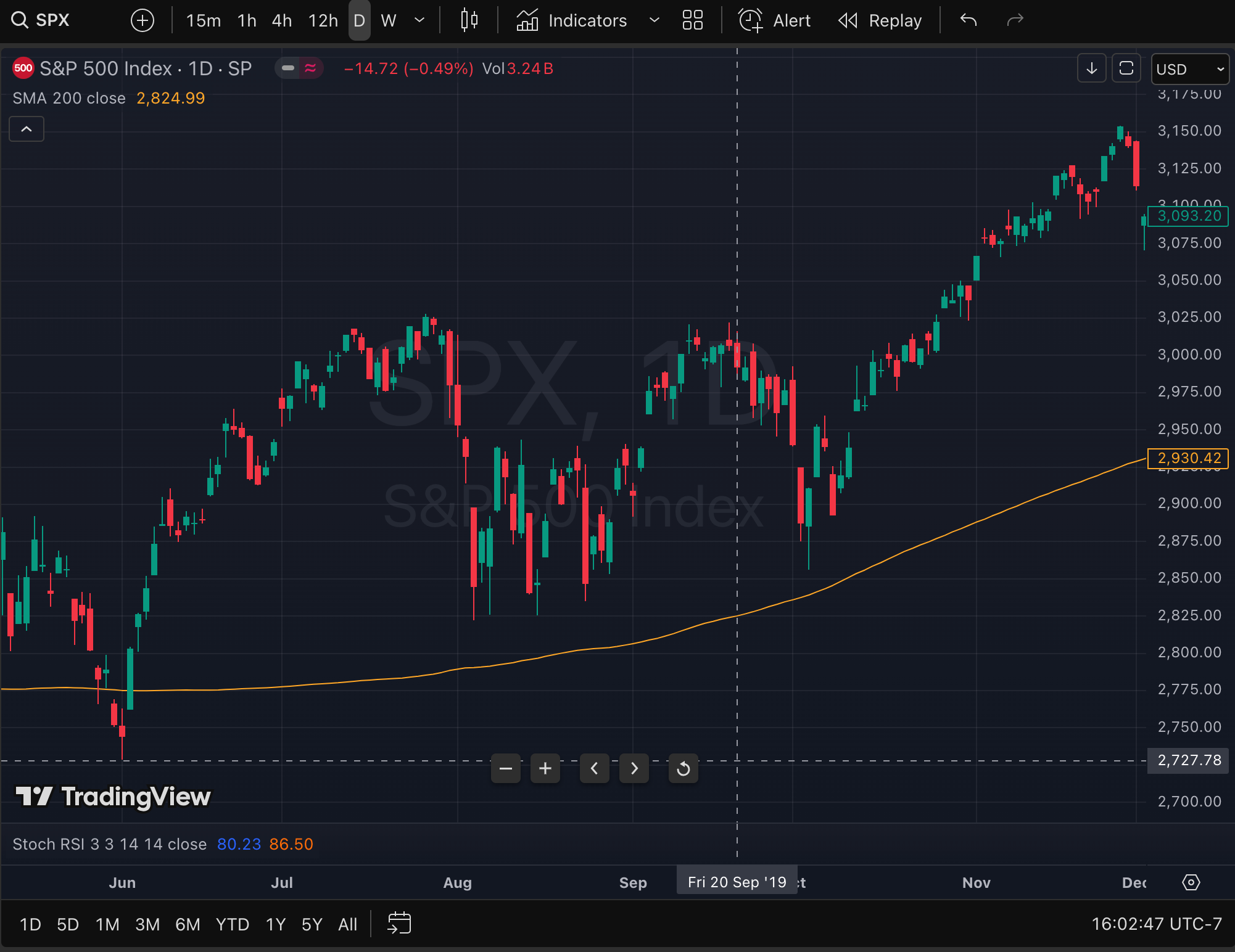The image size is (1235, 952).
Task: Click the SMA value 2,824.99
Action: click(171, 98)
